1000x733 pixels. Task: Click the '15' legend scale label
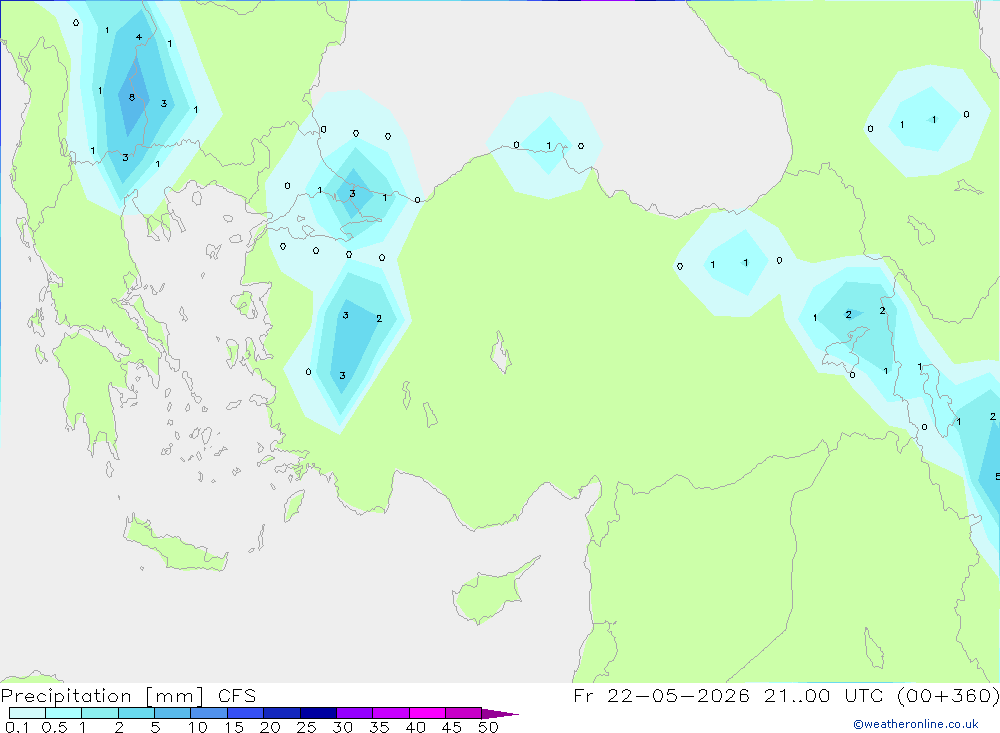click(x=234, y=727)
